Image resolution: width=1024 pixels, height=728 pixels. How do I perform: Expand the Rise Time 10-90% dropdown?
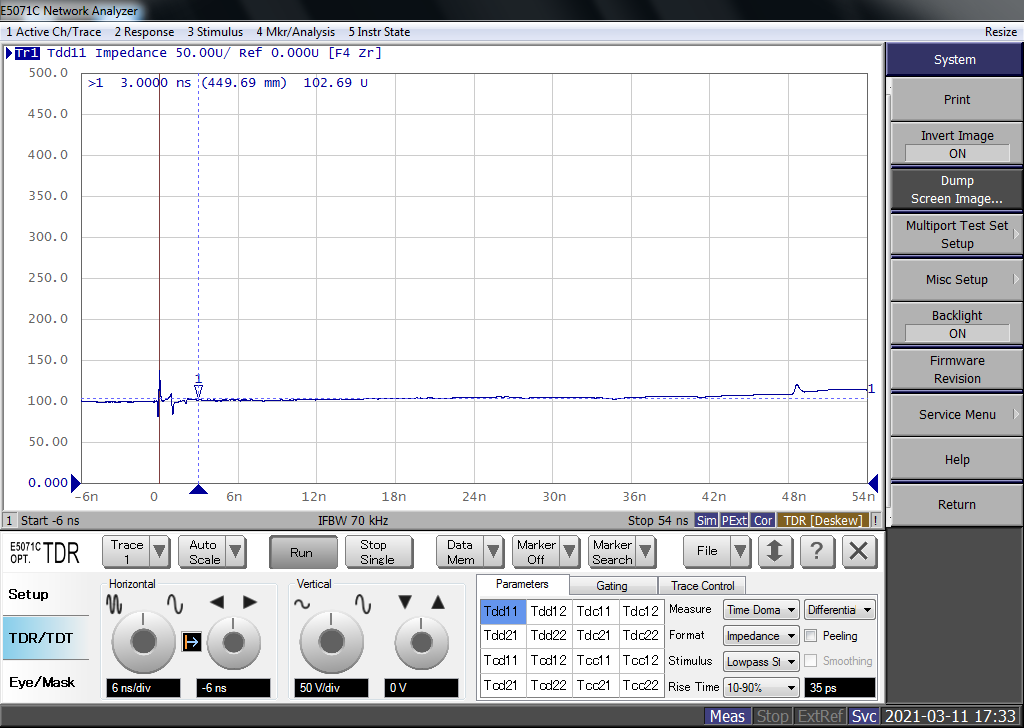761,687
